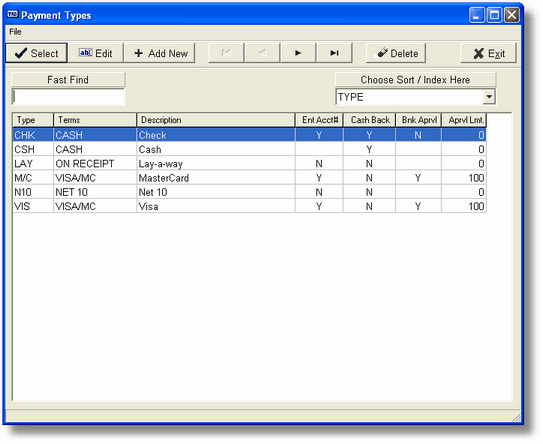This screenshot has width=543, height=444.
Task: Jump to last record arrow
Action: (335, 53)
